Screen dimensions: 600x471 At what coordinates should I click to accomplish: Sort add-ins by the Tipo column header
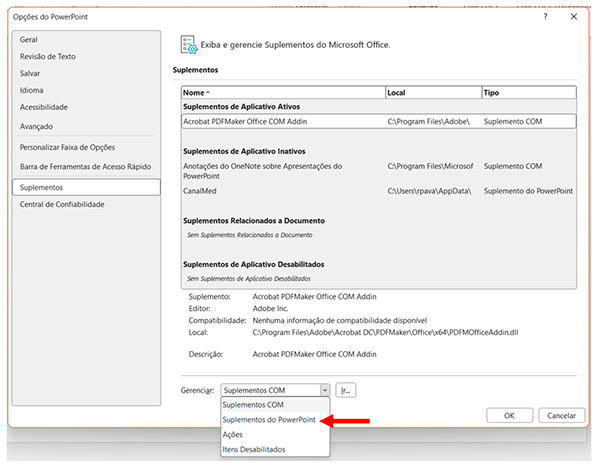point(529,93)
